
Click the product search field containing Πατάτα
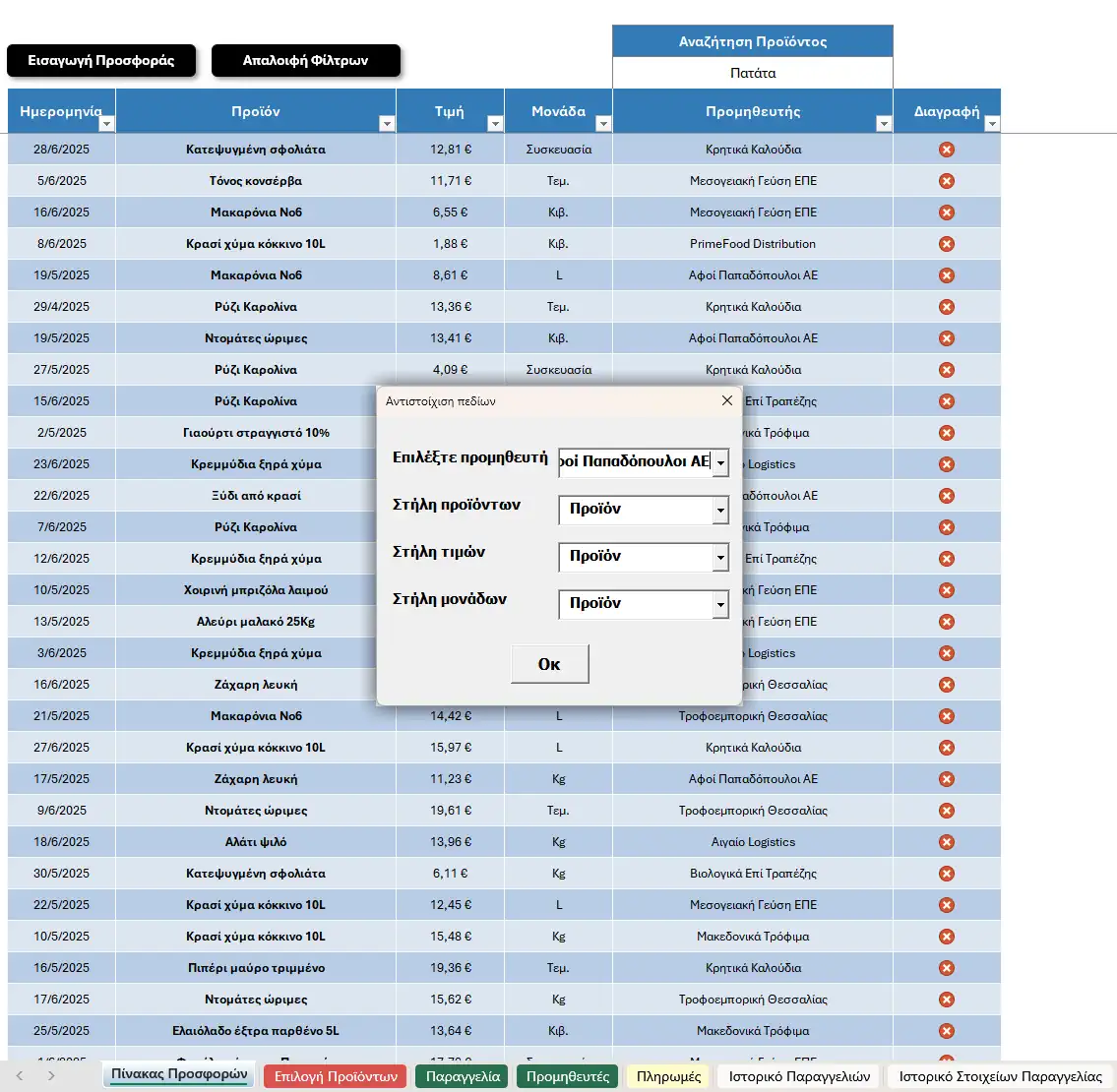(x=752, y=73)
